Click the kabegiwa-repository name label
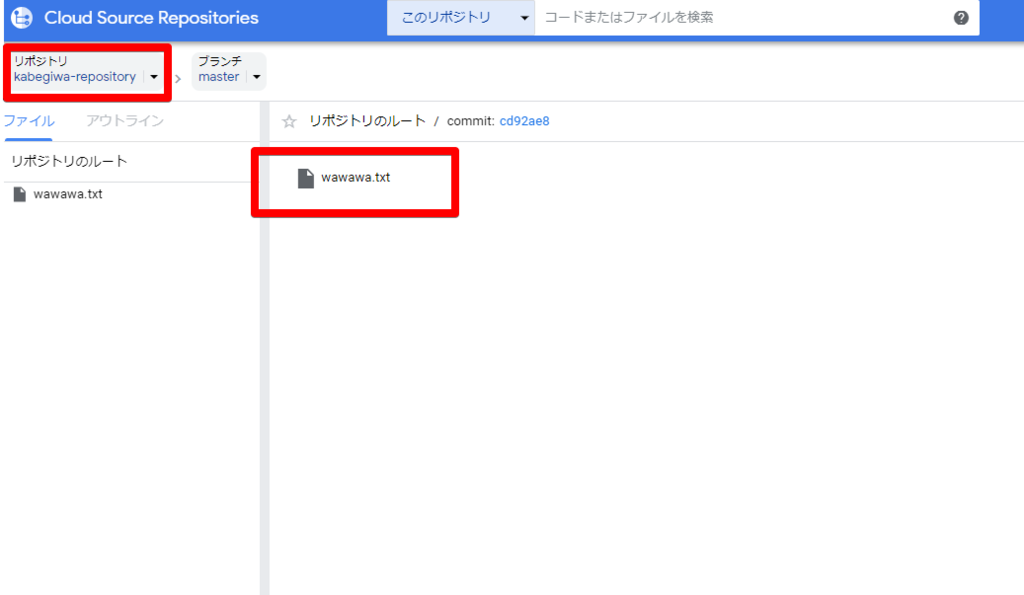Screen dimensions: 1024x595 [75, 76]
